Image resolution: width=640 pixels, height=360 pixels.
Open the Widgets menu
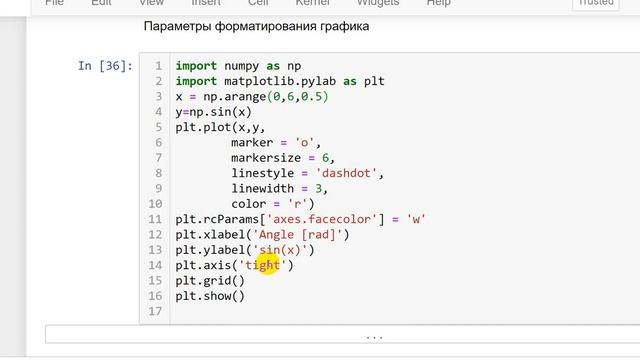[x=378, y=3]
